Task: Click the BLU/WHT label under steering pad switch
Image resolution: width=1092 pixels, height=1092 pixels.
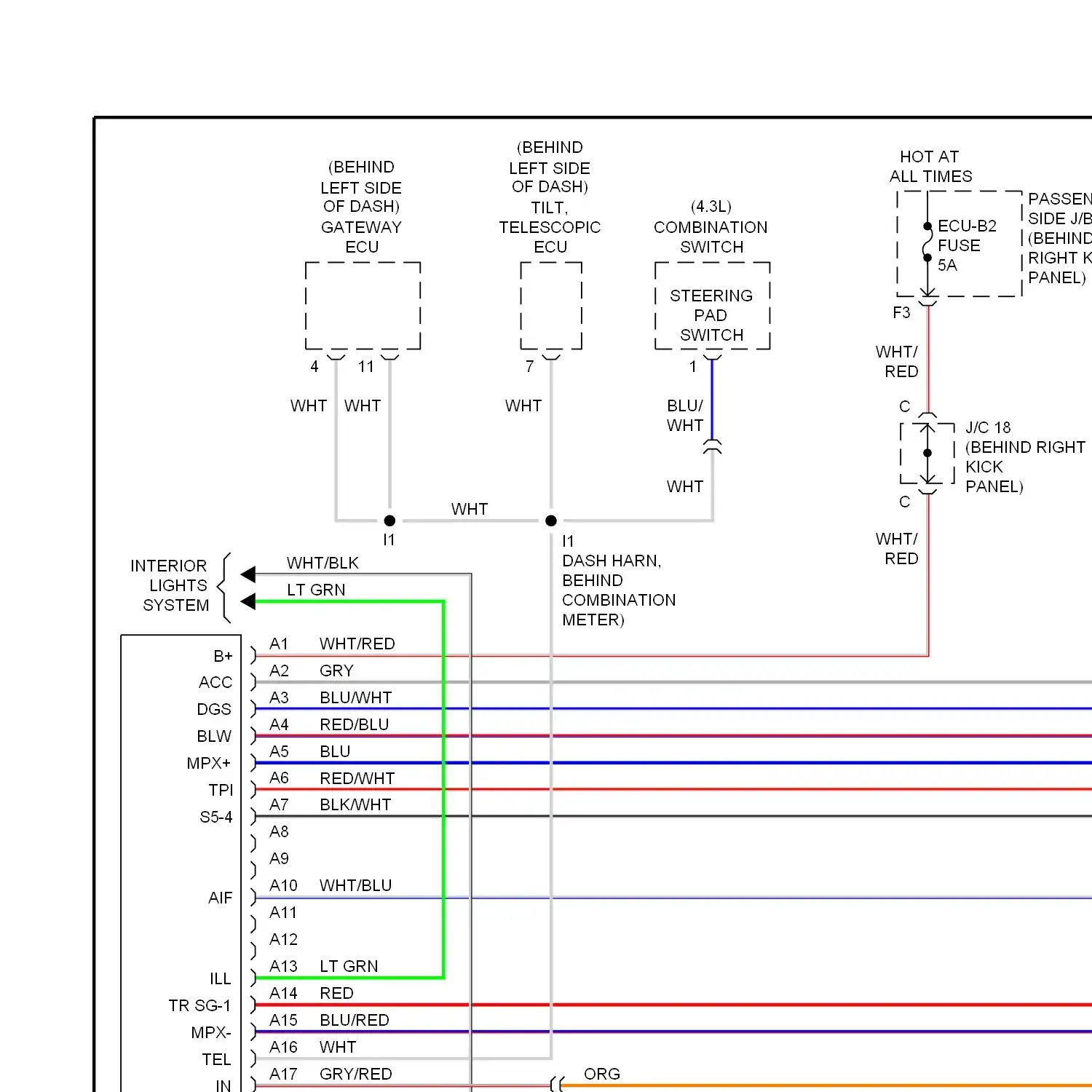Action: (x=685, y=415)
